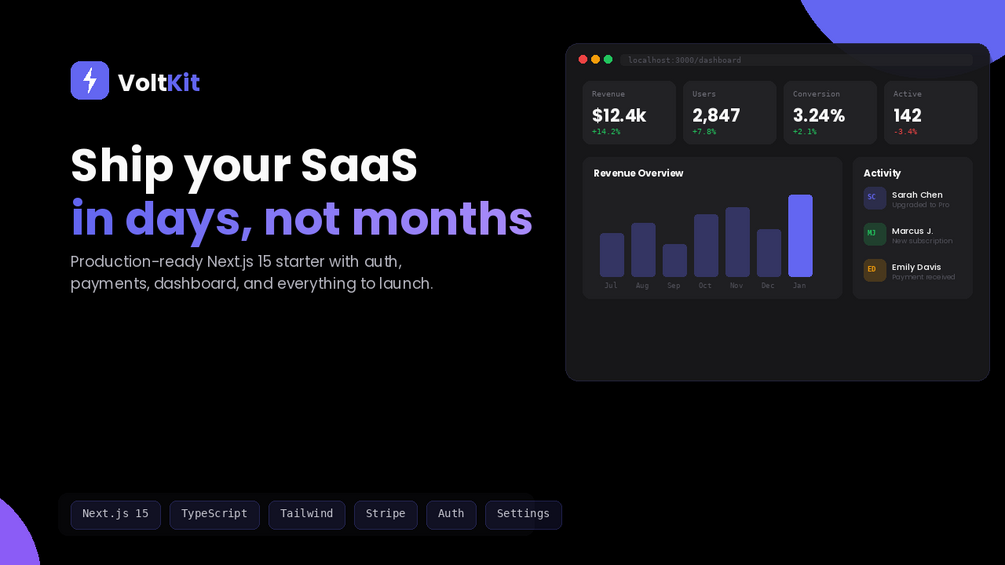Click the +7.8% users change value
The image size is (1005, 565).
(x=704, y=132)
